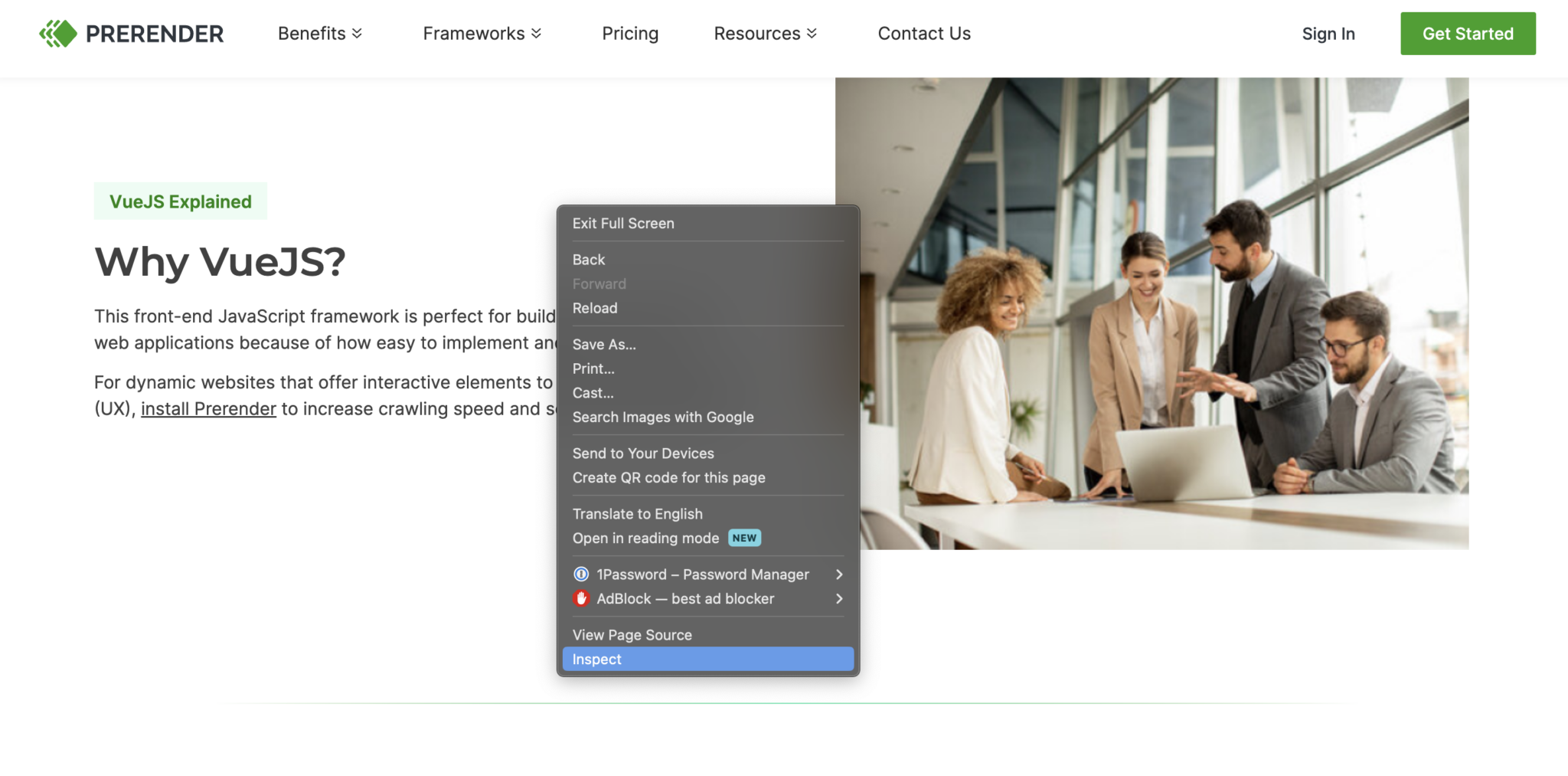Click the Sign In link
The height and width of the screenshot is (776, 1568).
(x=1328, y=34)
